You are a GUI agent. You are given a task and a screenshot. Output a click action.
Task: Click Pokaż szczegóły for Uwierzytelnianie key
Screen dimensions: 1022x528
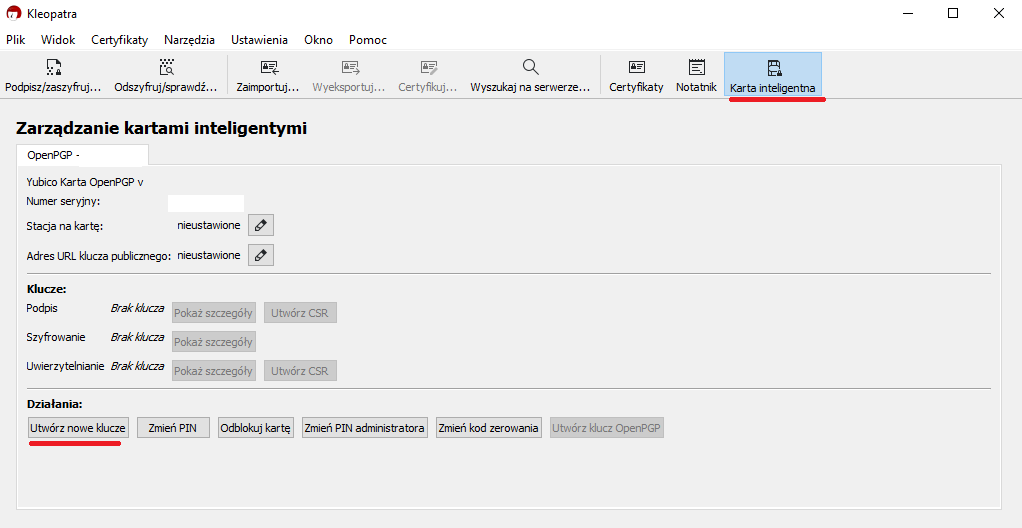pyautogui.click(x=213, y=371)
